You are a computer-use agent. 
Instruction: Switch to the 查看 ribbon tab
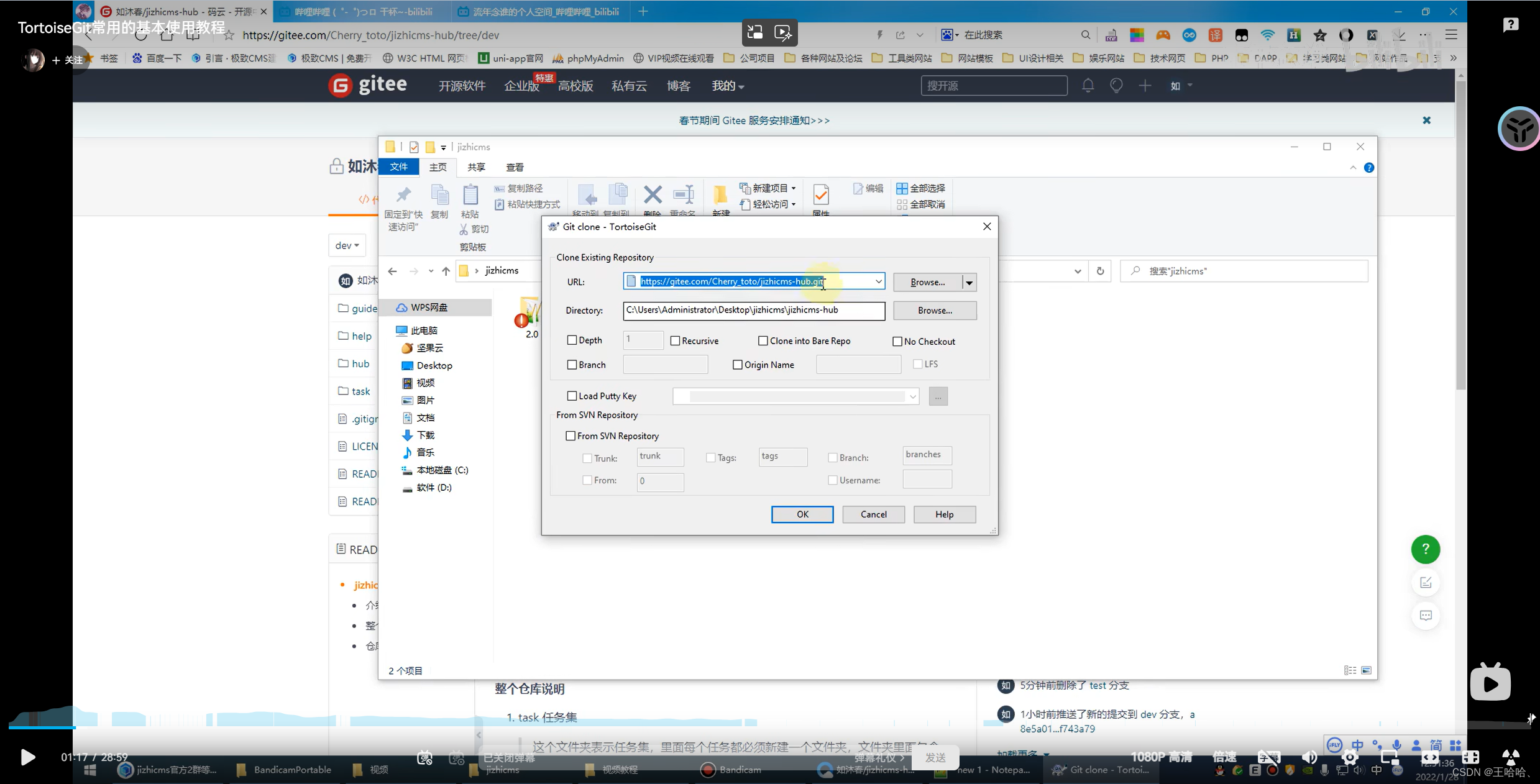(515, 167)
